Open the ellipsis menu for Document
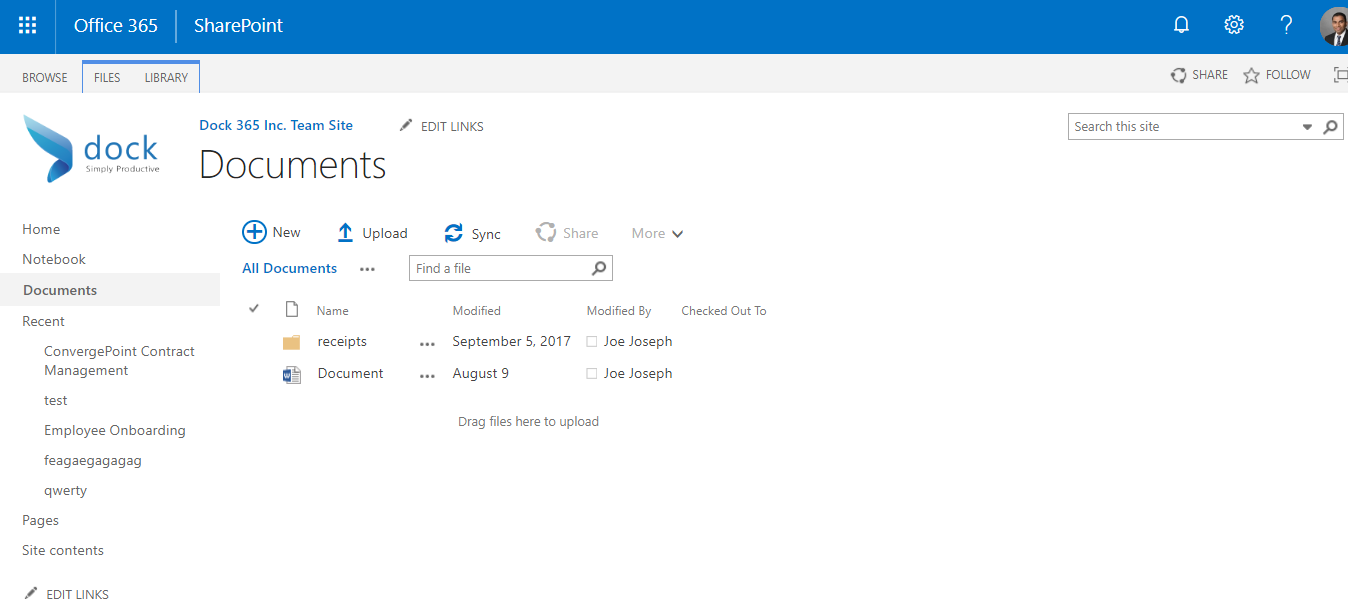1348x604 pixels. pos(428,375)
